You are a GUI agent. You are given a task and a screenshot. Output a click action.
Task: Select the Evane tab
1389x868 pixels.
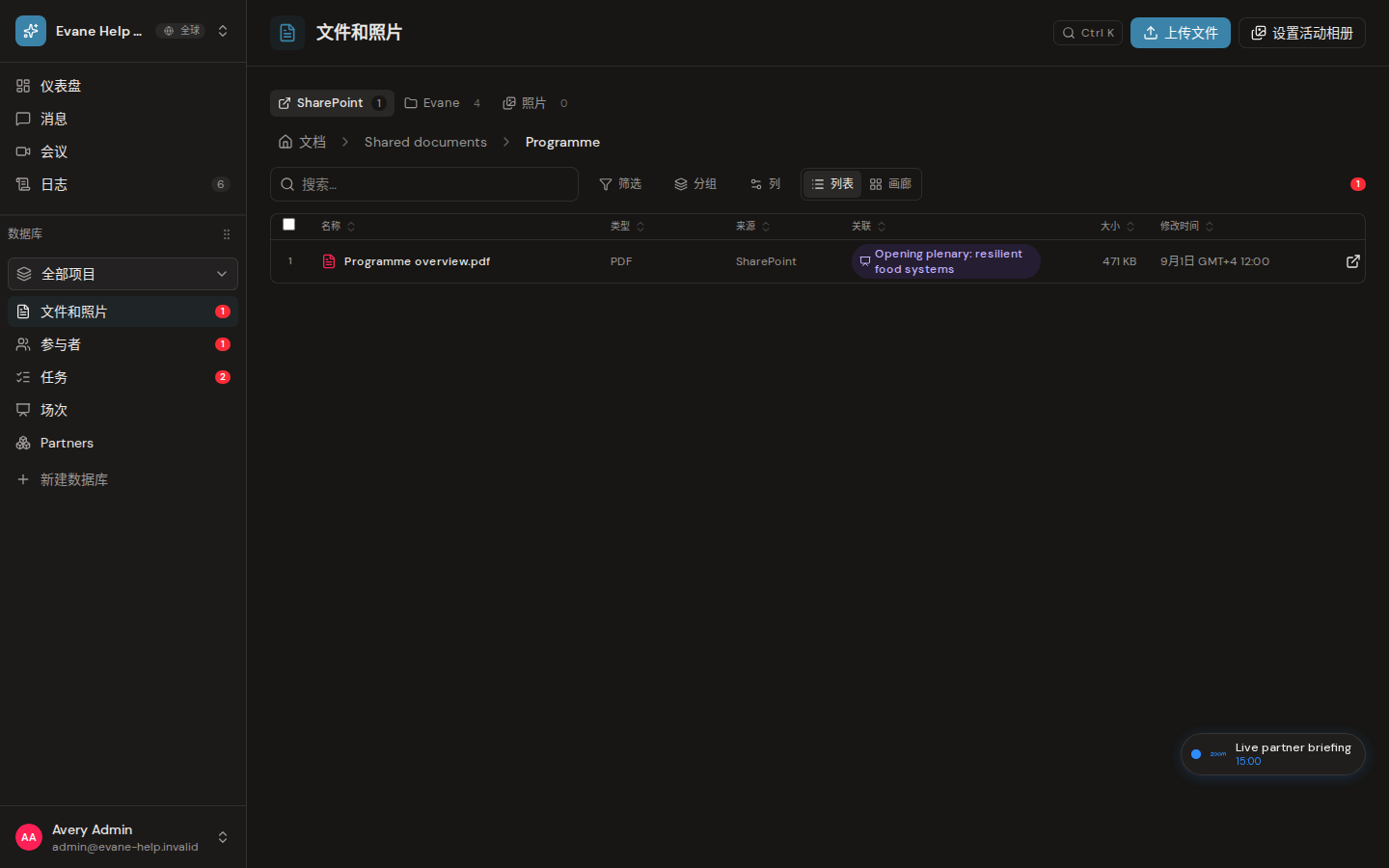444,103
